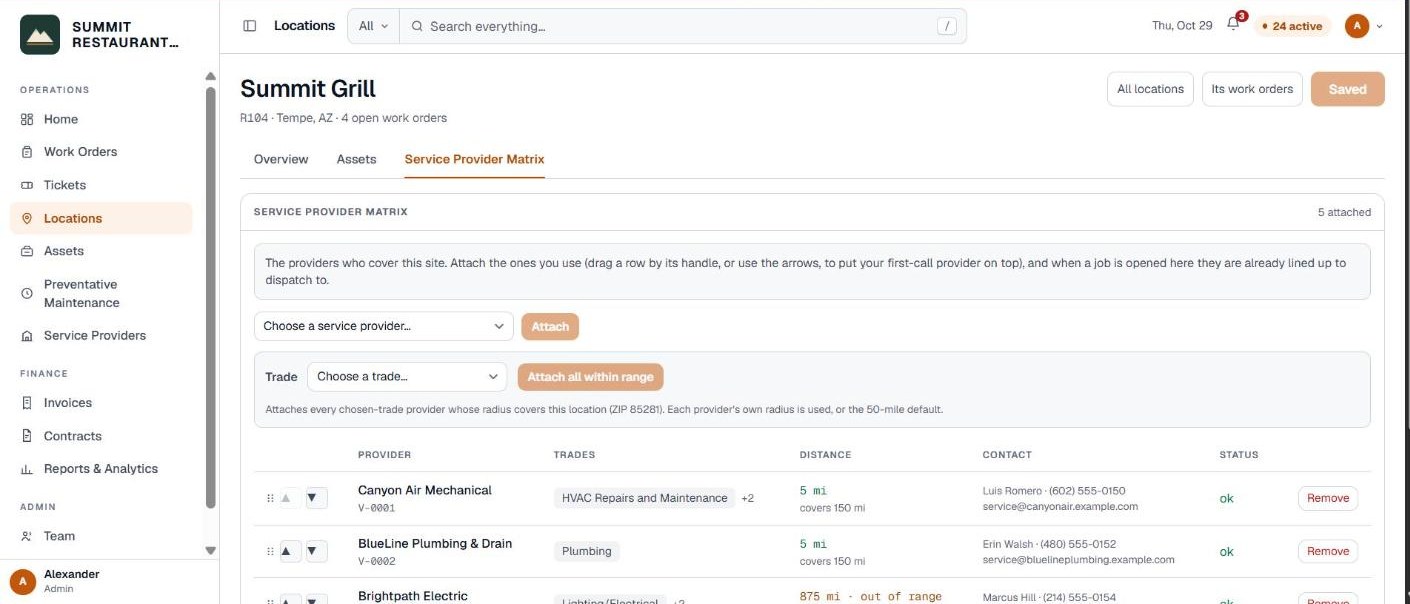Open Its work orders
The width and height of the screenshot is (1410, 604).
(1252, 89)
